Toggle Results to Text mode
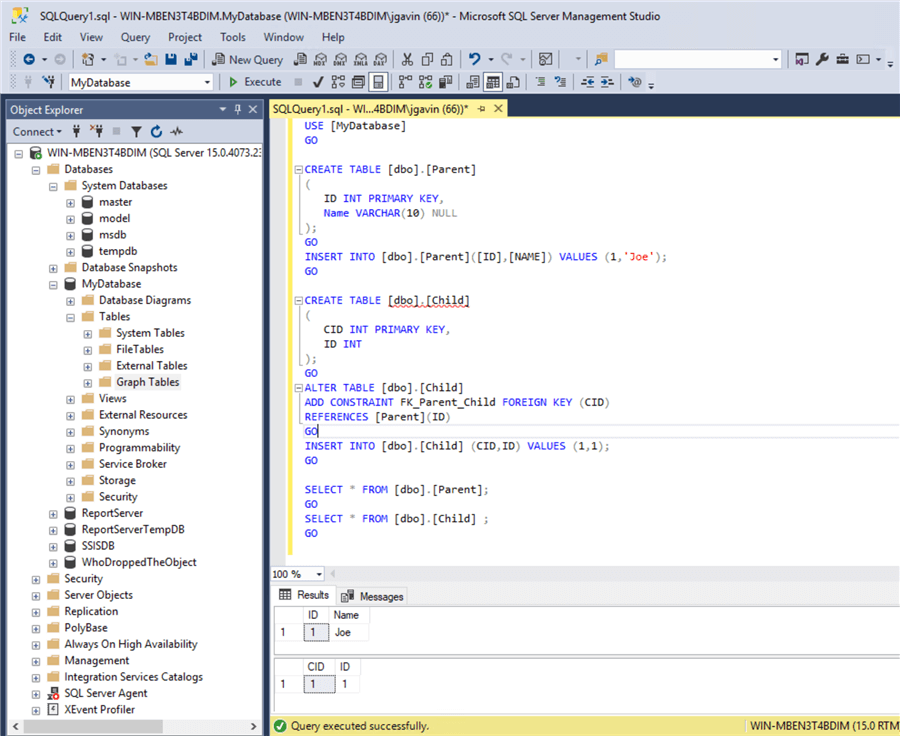This screenshot has width=900, height=736. pyautogui.click(x=473, y=82)
